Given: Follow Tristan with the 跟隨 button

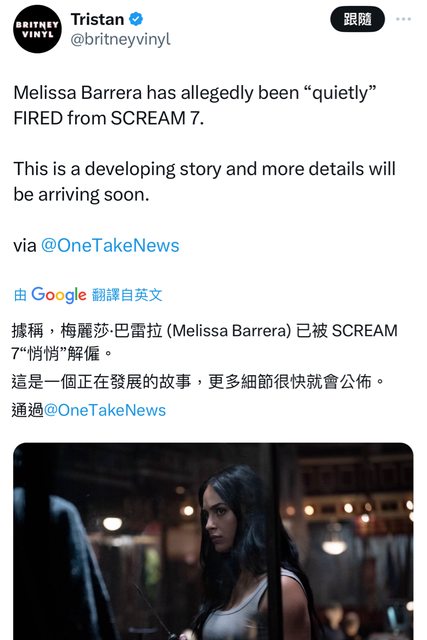Looking at the screenshot, I should pos(357,19).
